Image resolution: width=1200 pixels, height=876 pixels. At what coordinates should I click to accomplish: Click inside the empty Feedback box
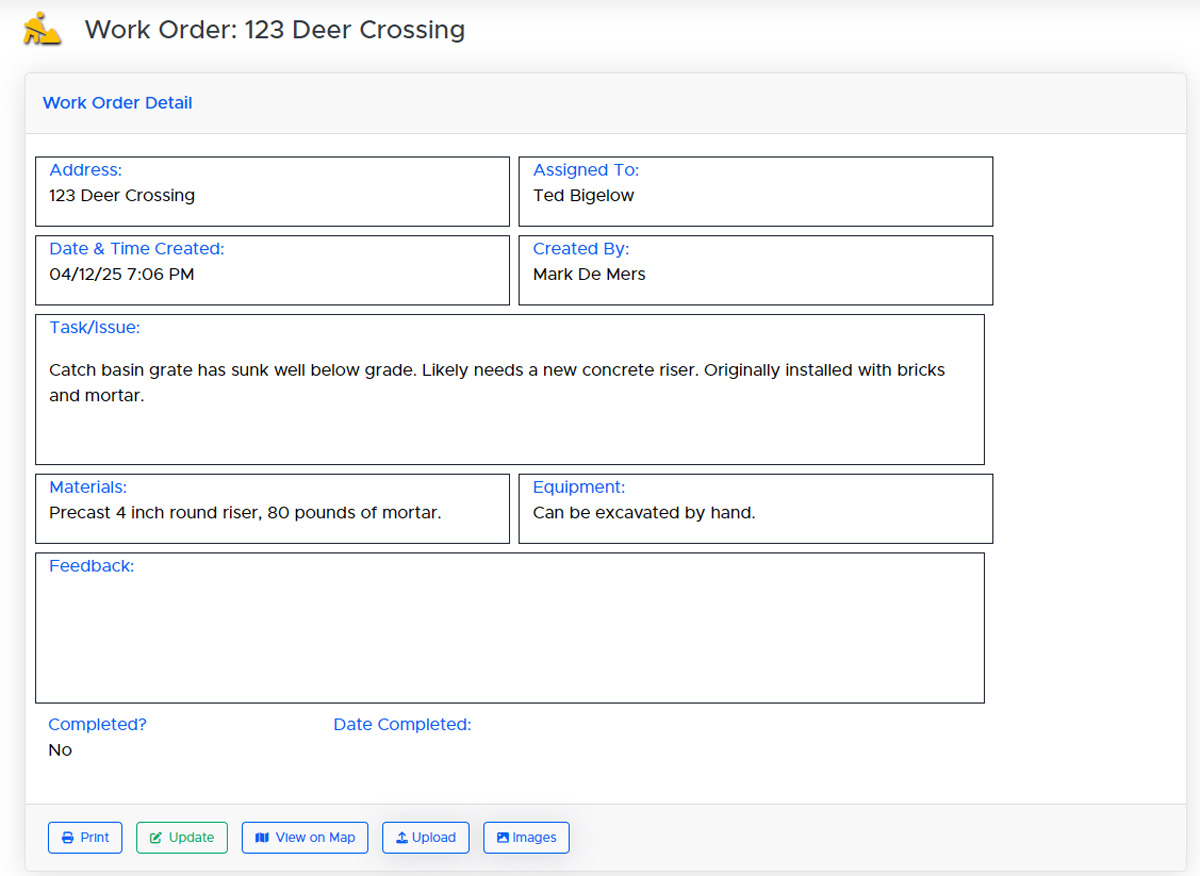click(509, 638)
